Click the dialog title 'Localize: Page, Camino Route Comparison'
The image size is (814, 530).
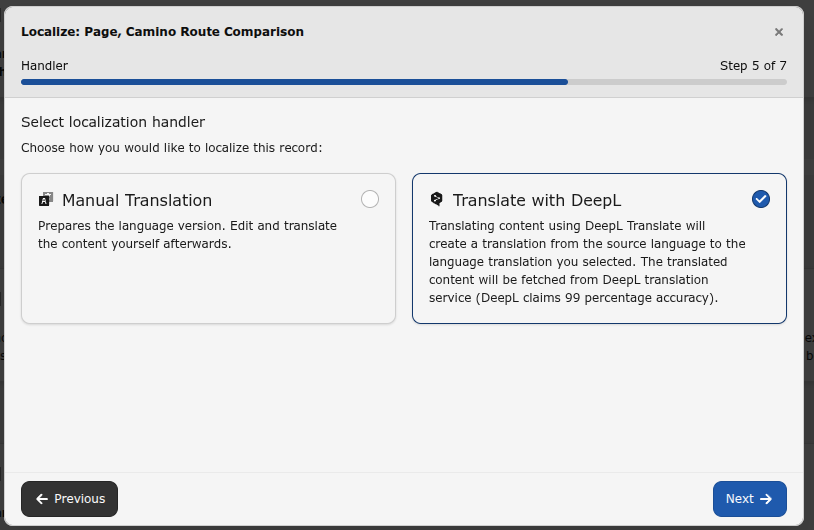pyautogui.click(x=162, y=32)
